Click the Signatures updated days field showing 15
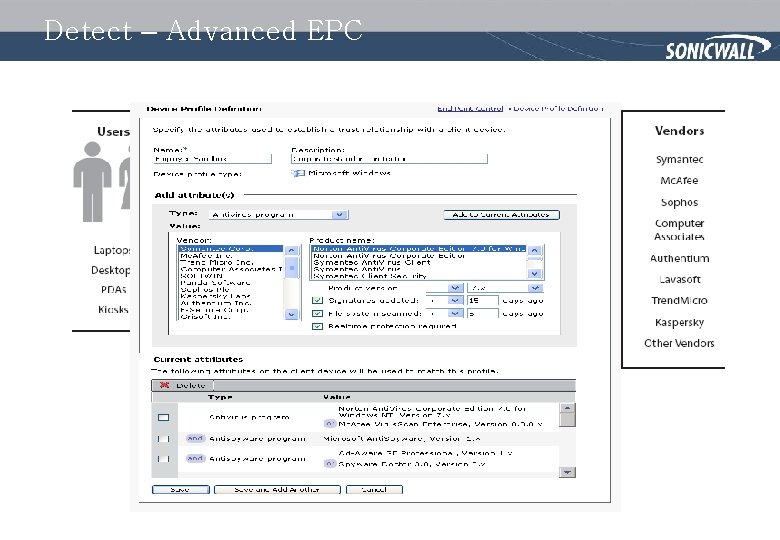This screenshot has height=540, width=780. (x=483, y=300)
